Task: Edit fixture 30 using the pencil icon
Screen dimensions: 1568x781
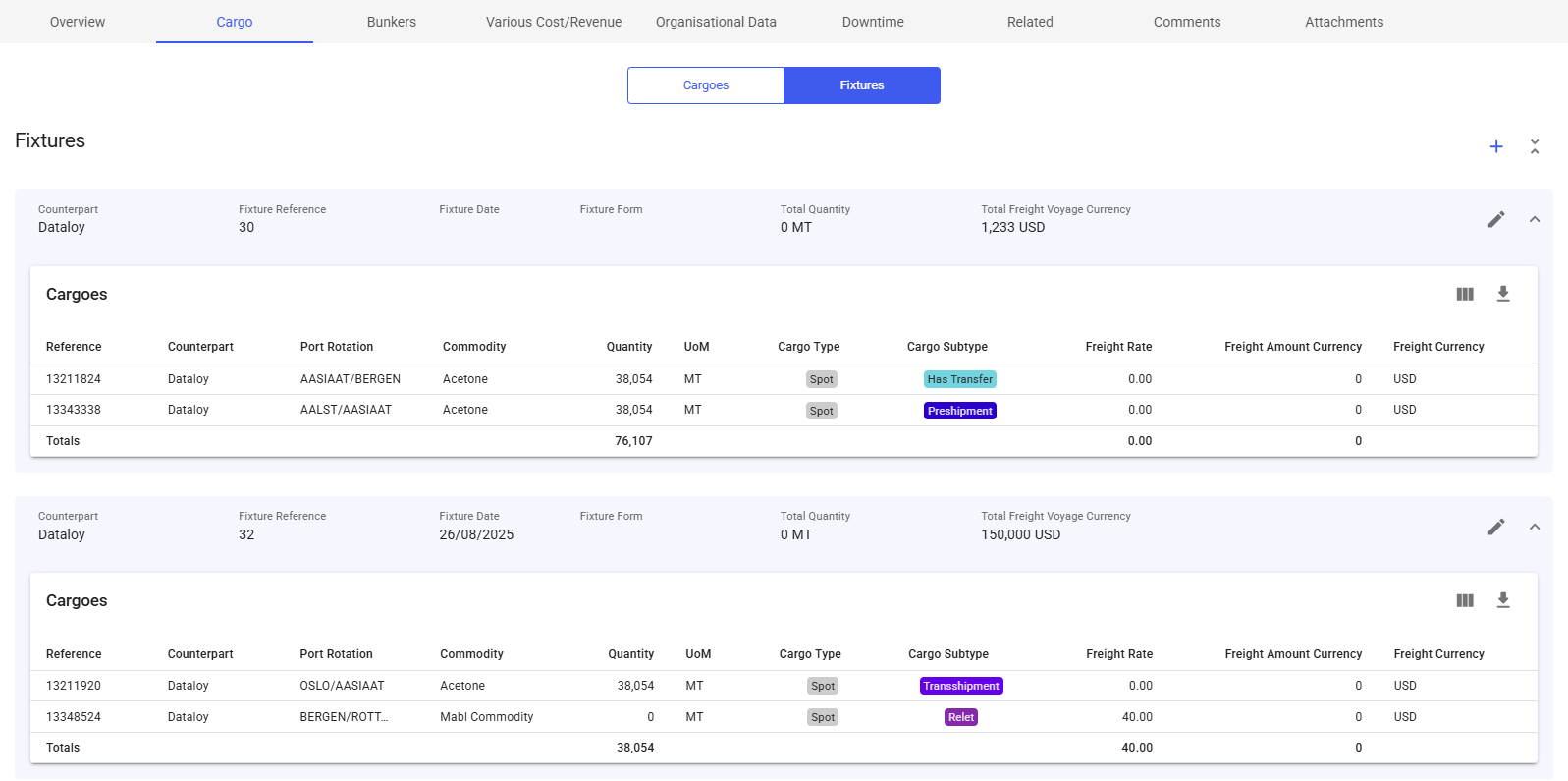Action: tap(1495, 219)
